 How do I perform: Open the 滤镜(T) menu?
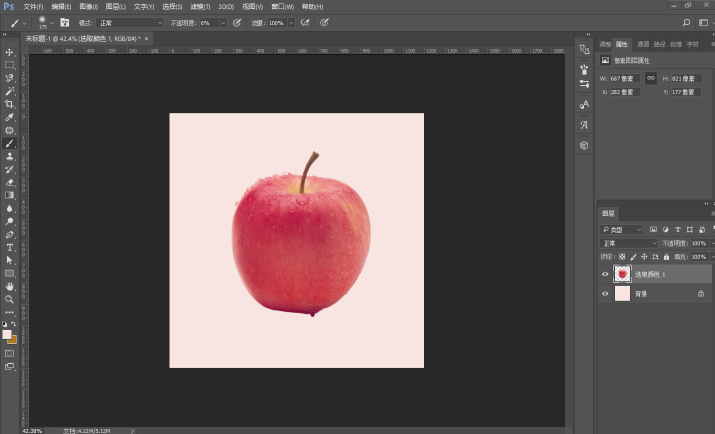200,6
